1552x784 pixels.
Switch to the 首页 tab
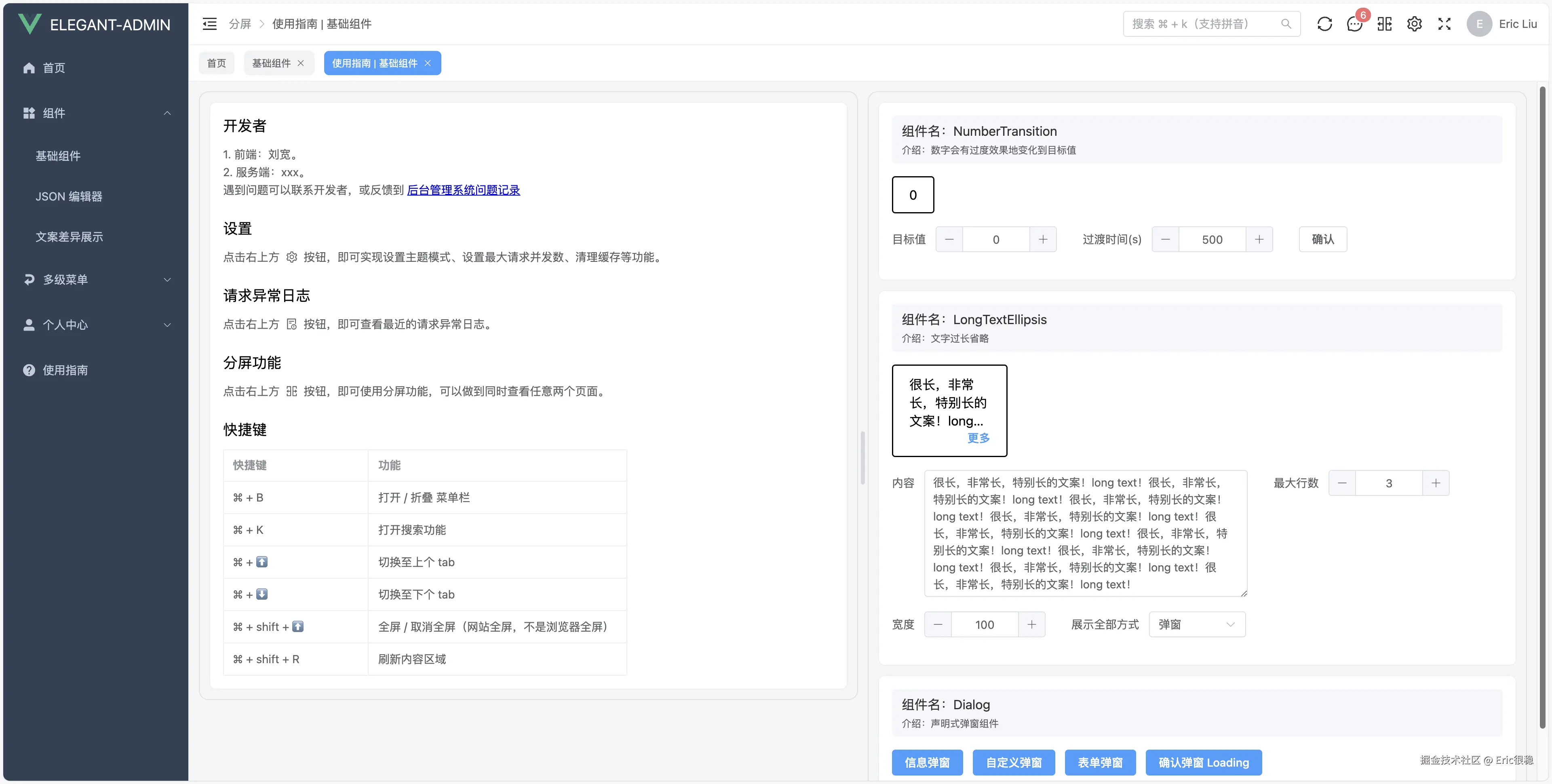pos(216,63)
